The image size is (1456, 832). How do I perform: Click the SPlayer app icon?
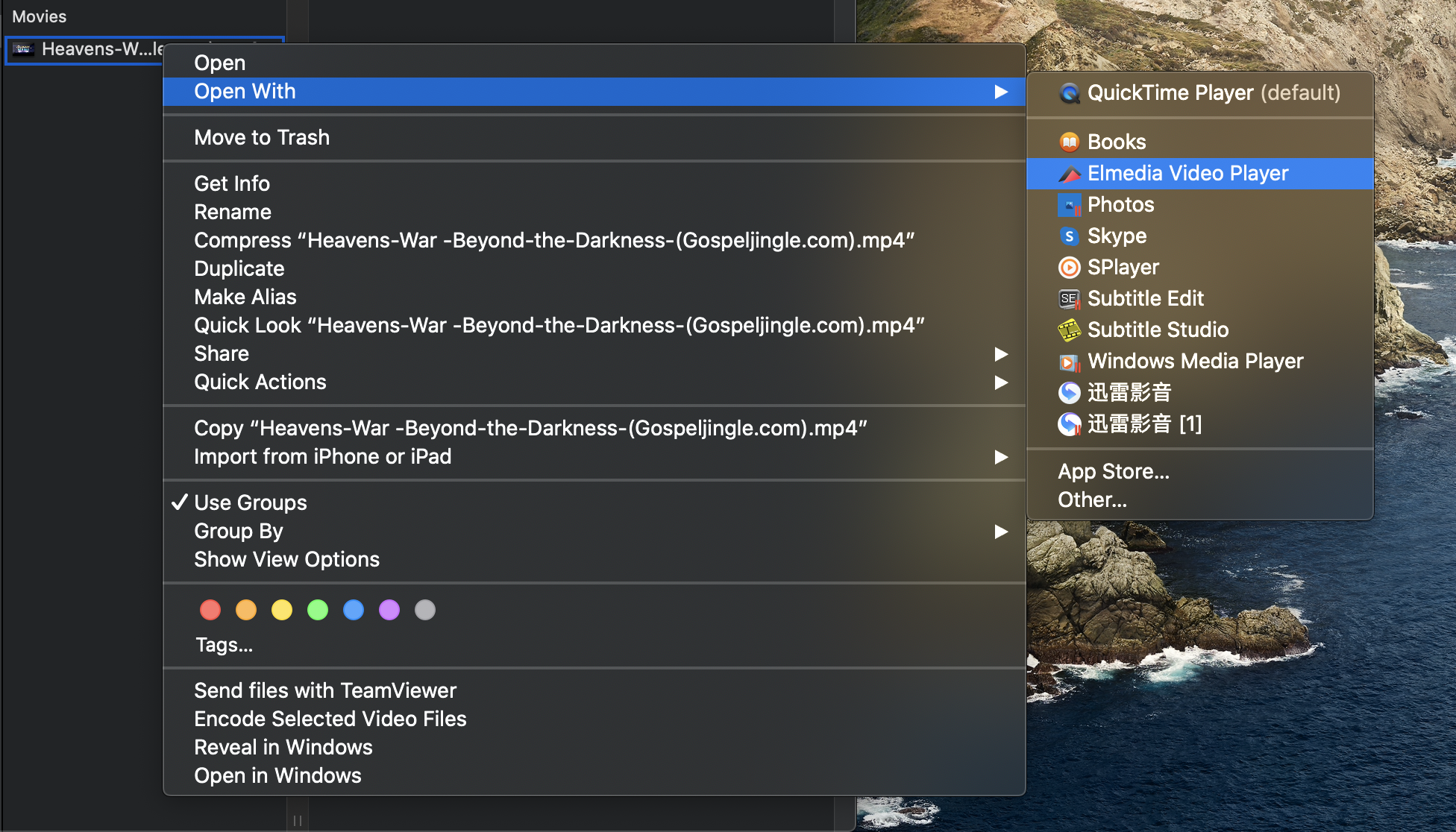pyautogui.click(x=1070, y=267)
